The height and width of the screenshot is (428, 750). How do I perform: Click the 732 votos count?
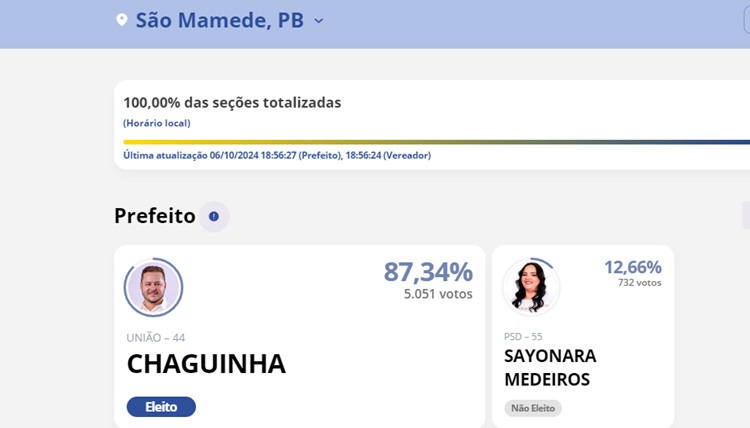tap(639, 283)
